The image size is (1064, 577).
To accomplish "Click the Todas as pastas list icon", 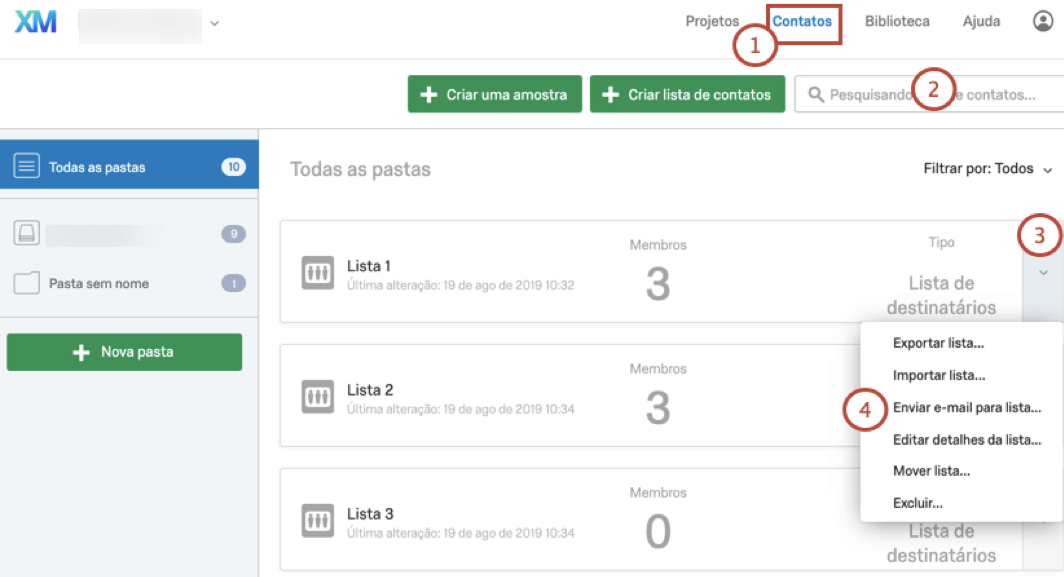I will [x=26, y=166].
